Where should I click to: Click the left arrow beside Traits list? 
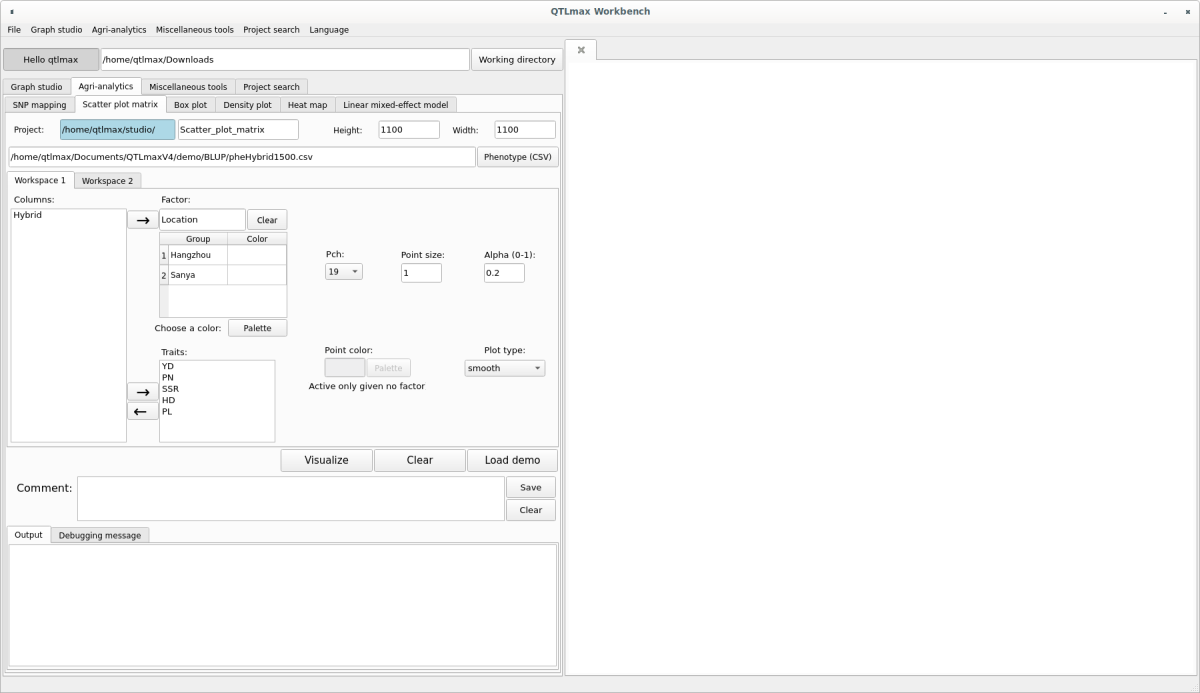(142, 411)
